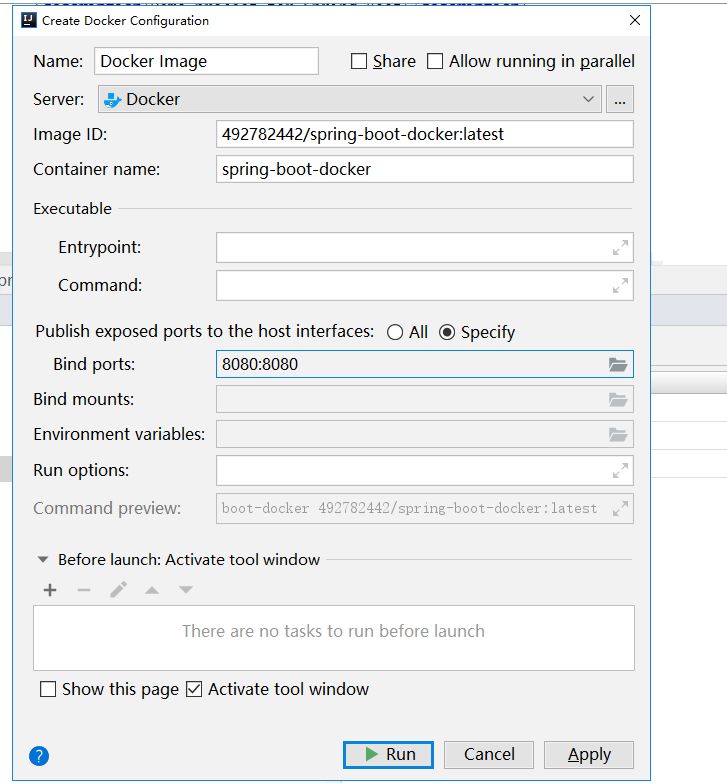Select the Specify ports radio option

(447, 333)
